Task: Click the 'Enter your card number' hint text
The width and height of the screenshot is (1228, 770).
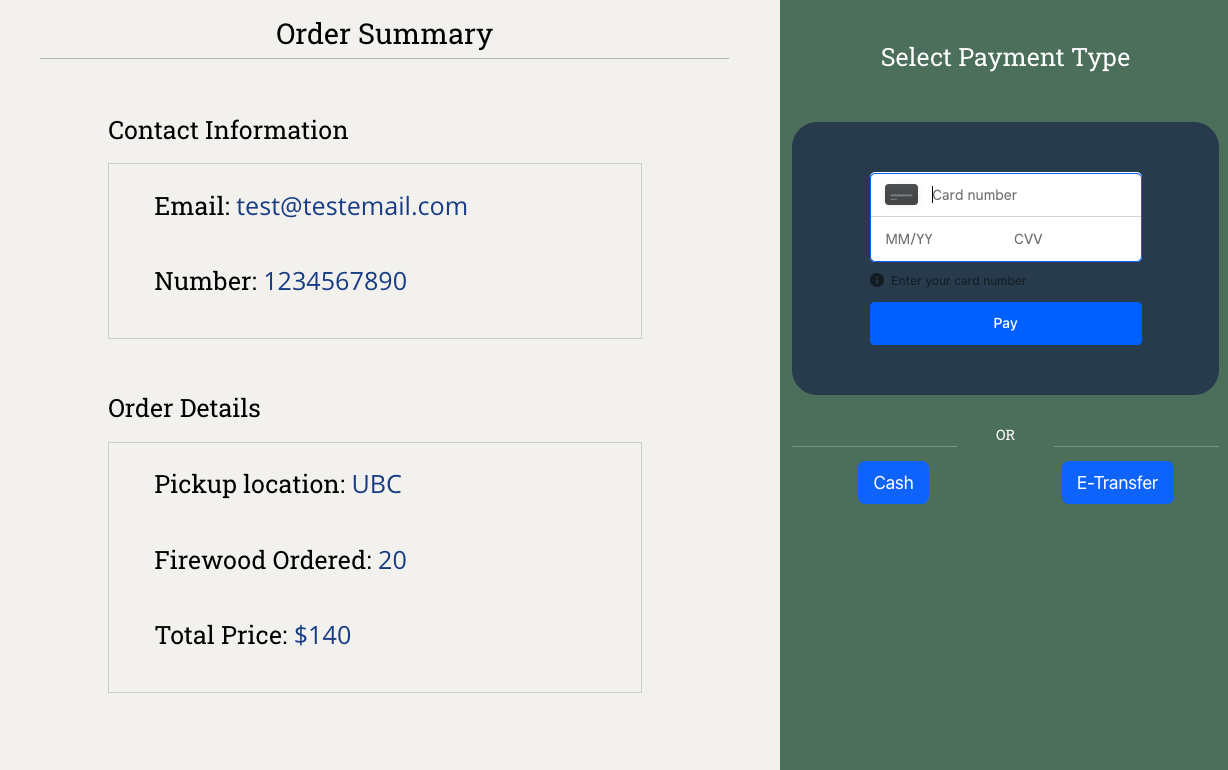Action: (958, 281)
